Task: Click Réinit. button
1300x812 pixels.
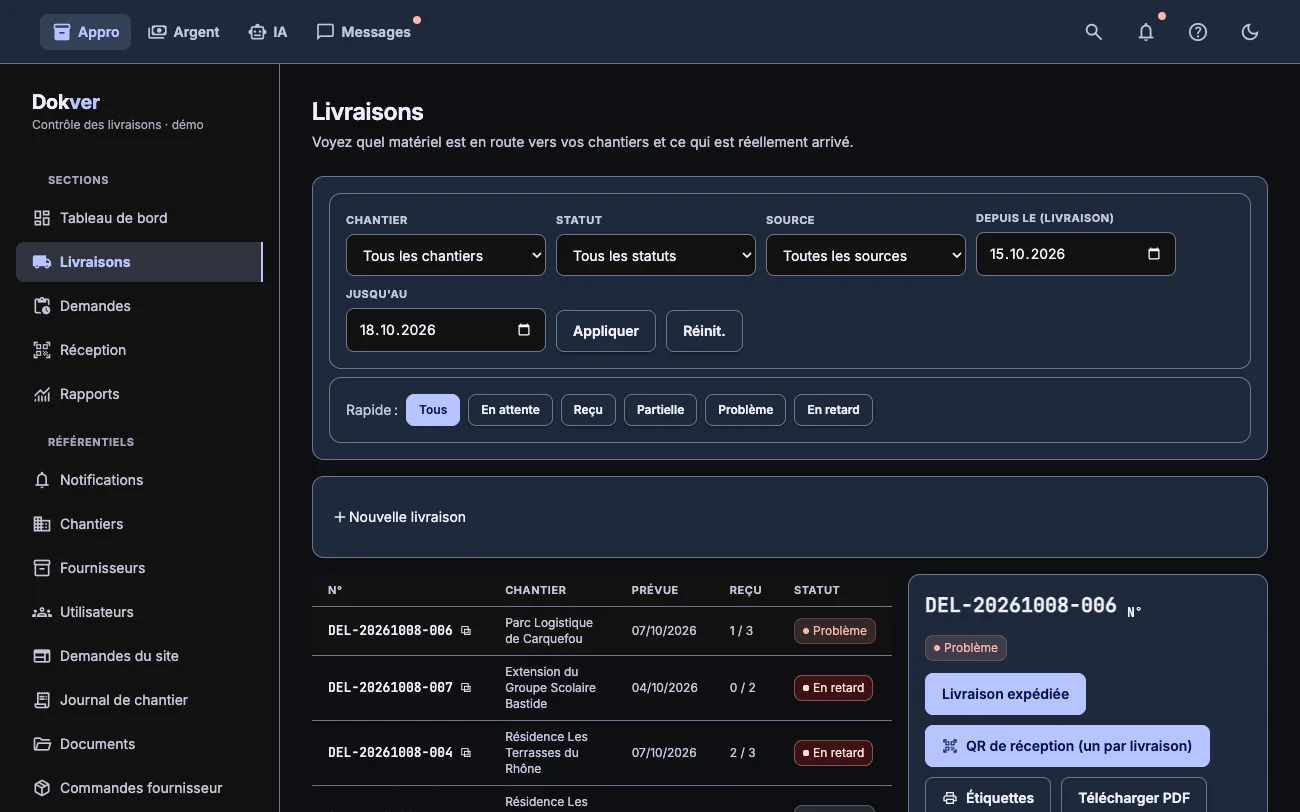Action: (x=704, y=331)
